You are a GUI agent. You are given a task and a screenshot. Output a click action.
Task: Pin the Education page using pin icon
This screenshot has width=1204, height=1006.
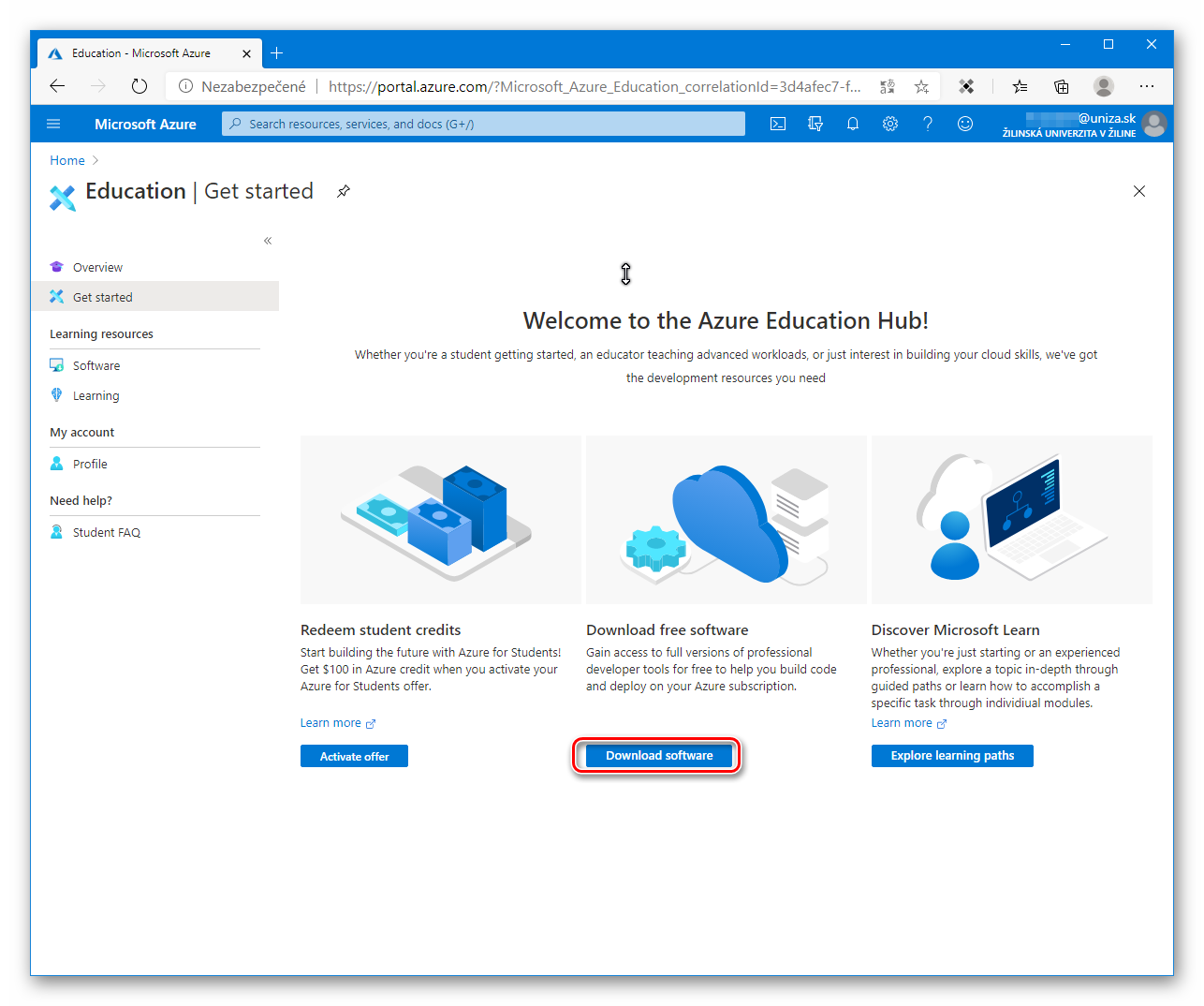coord(343,191)
